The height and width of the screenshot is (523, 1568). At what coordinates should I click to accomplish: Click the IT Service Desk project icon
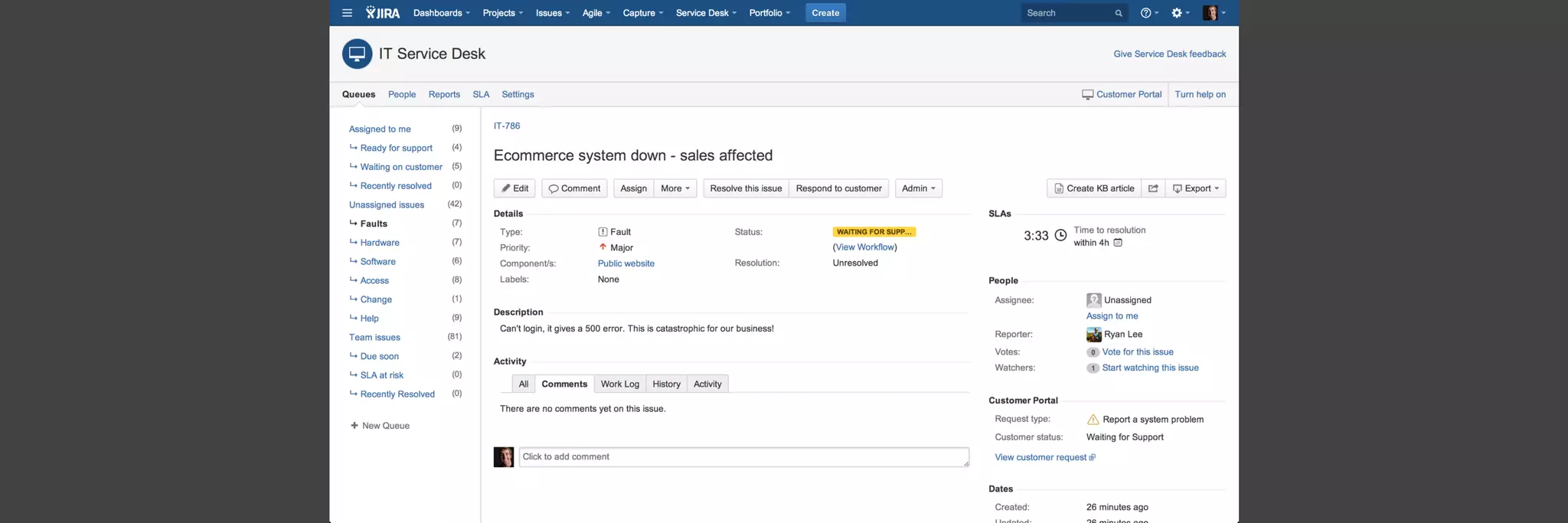(357, 54)
